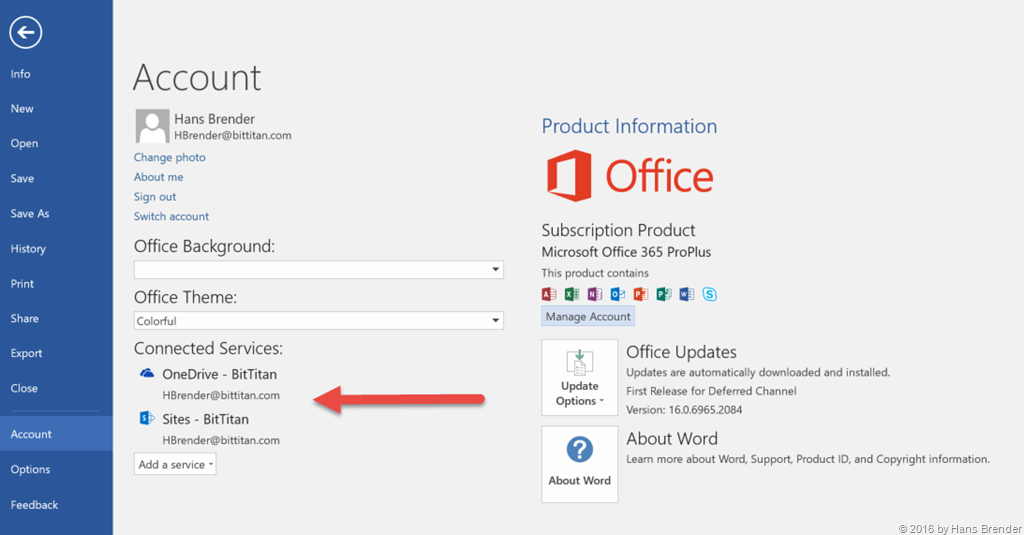1024x535 pixels.
Task: Click the PowerPoint app icon
Action: (x=641, y=294)
